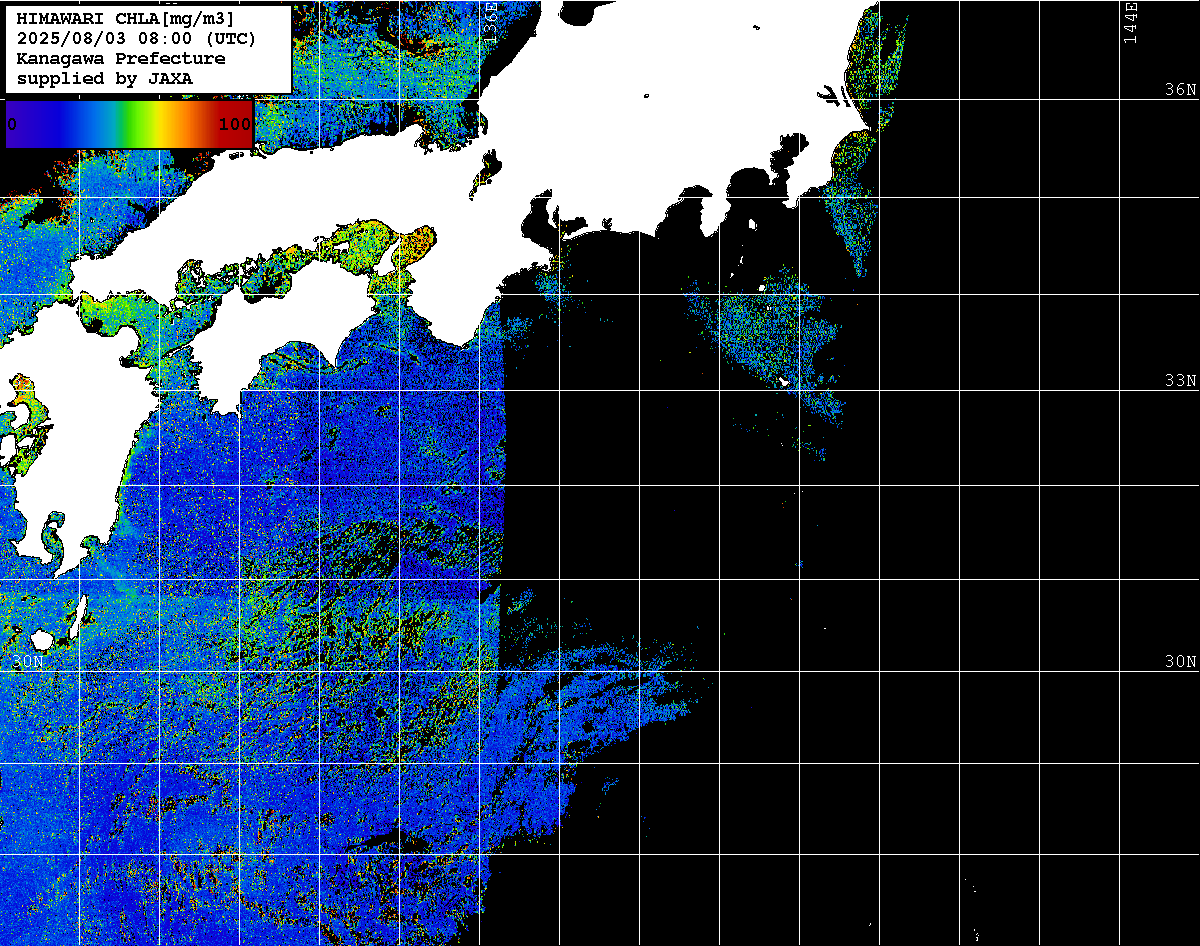
Task: Click the "33N" latitude label
Action: coord(1180,381)
